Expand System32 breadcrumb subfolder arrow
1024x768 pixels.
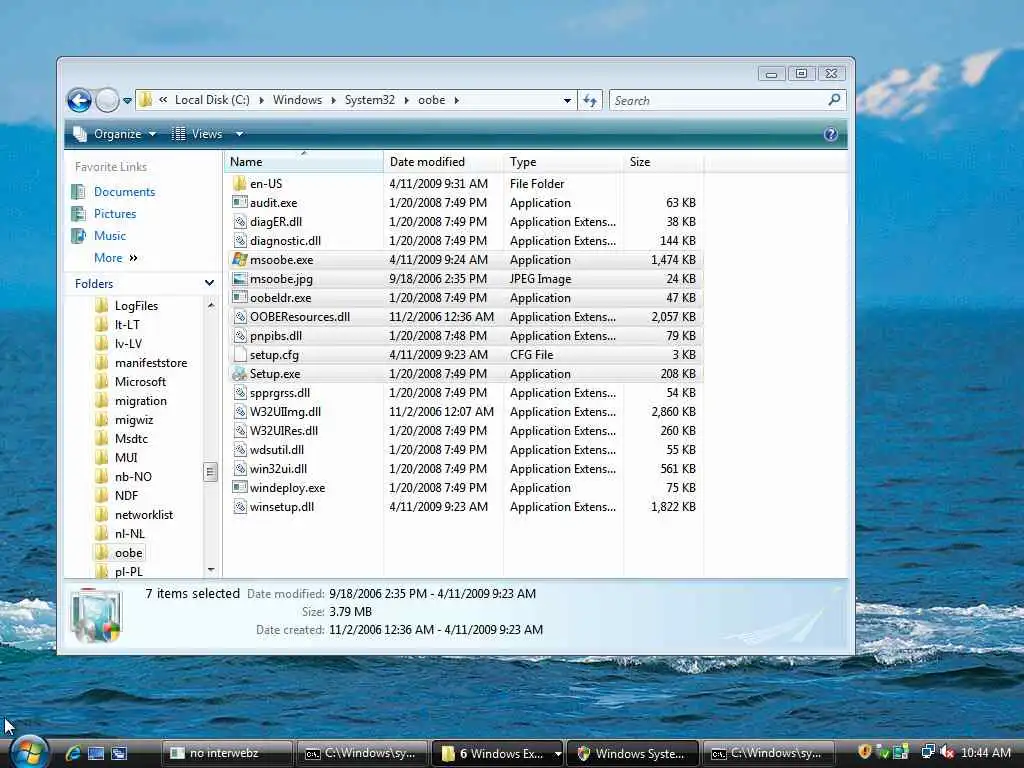click(x=406, y=100)
